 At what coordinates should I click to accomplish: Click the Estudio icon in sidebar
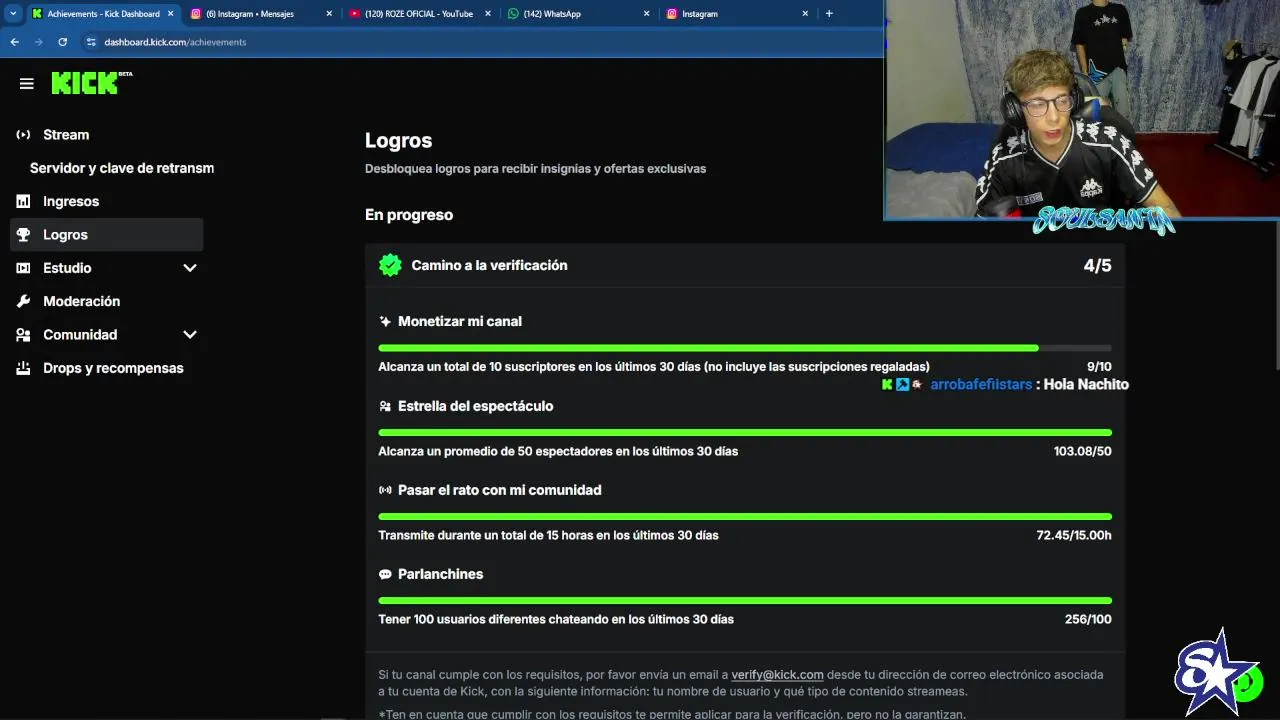23,268
